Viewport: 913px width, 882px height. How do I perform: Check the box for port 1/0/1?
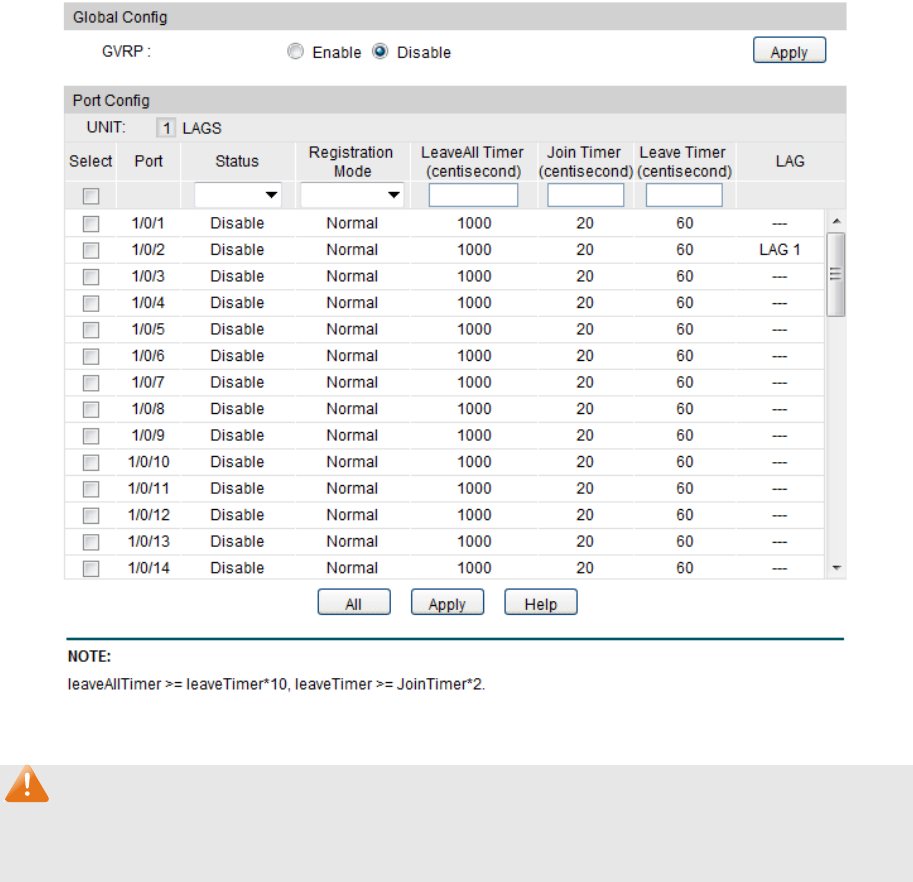click(x=91, y=224)
